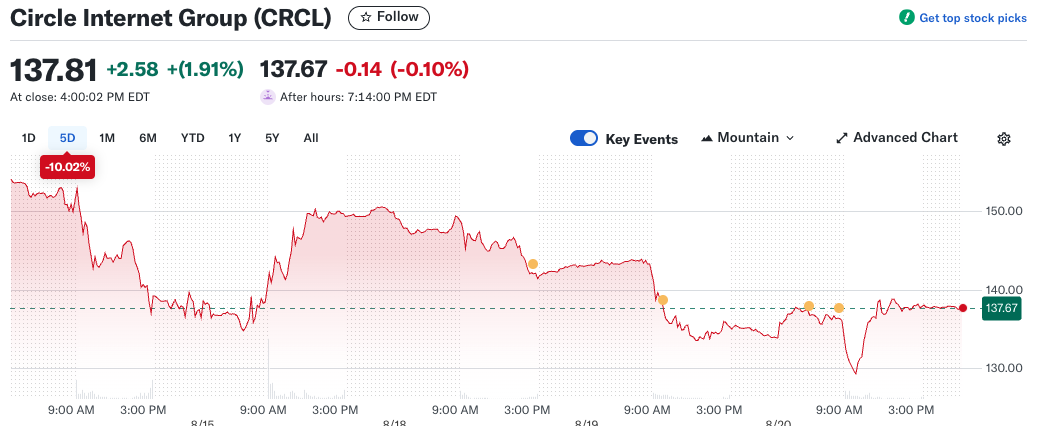Click the after hours moon icon
This screenshot has height=426, width=1048.
click(x=267, y=97)
